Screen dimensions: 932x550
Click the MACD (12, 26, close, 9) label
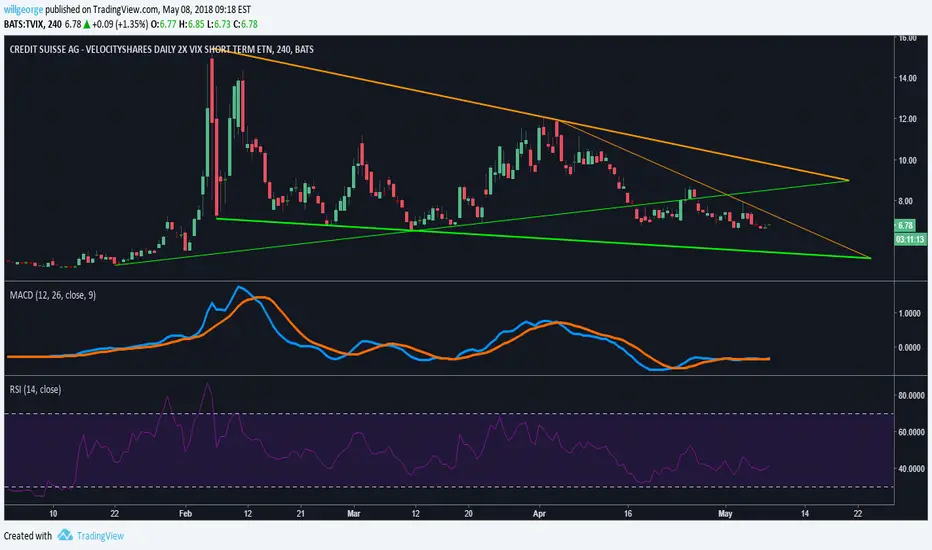pos(53,295)
